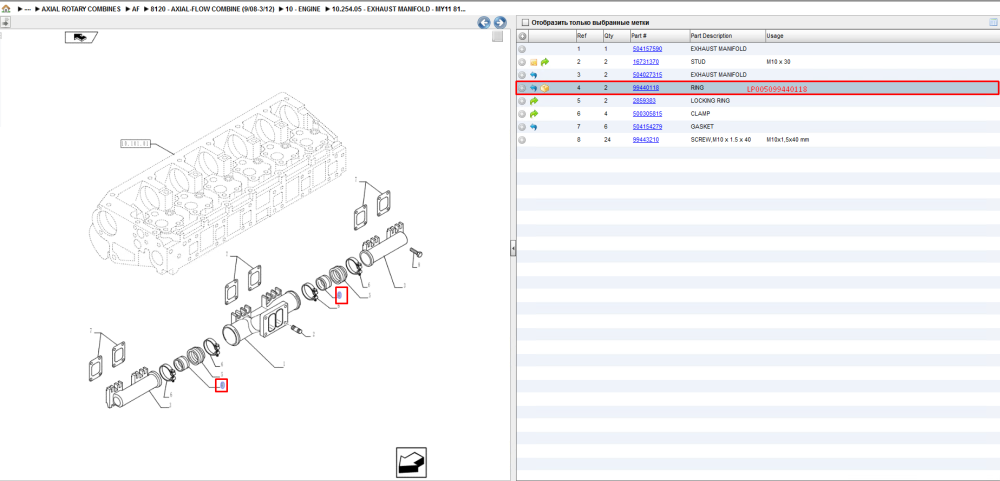
Task: Click the orange box icon on RING row
Action: click(x=545, y=88)
